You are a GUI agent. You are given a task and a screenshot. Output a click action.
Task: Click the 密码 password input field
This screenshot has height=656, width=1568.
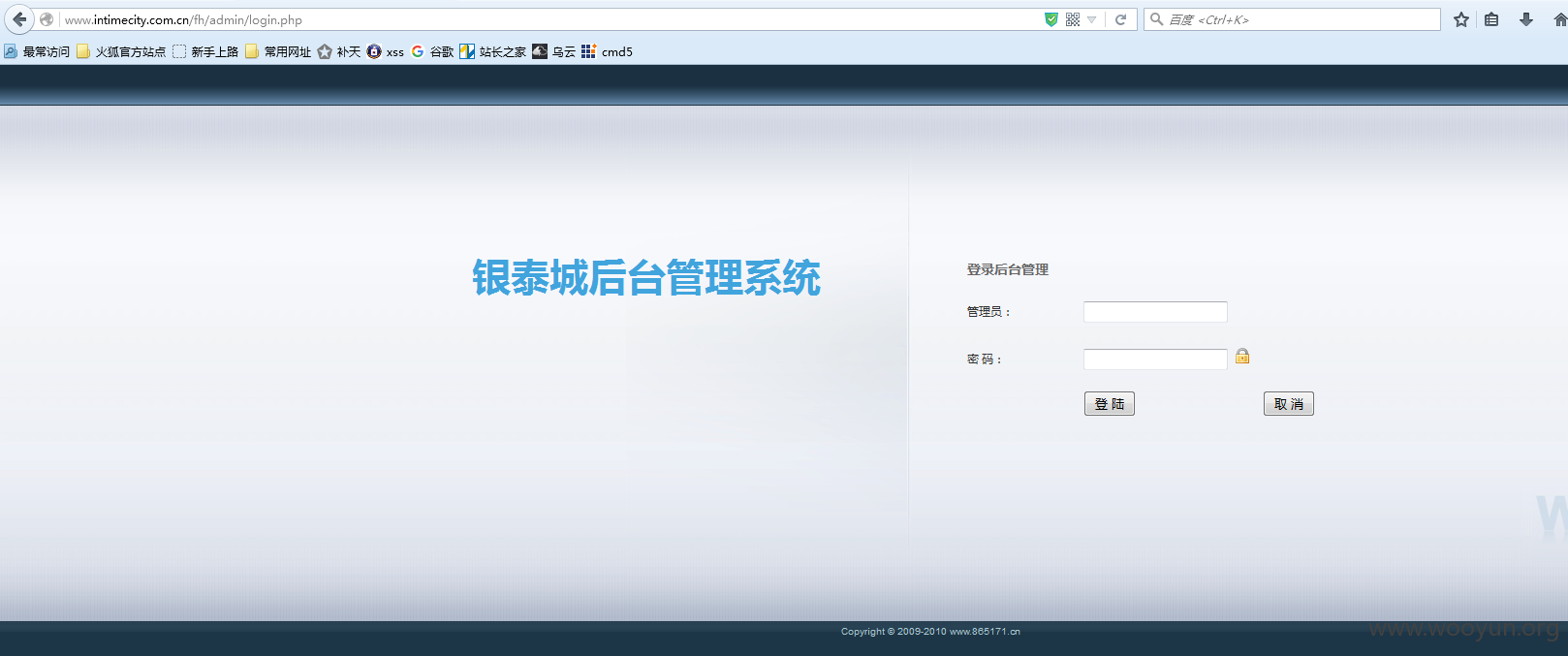click(1155, 359)
